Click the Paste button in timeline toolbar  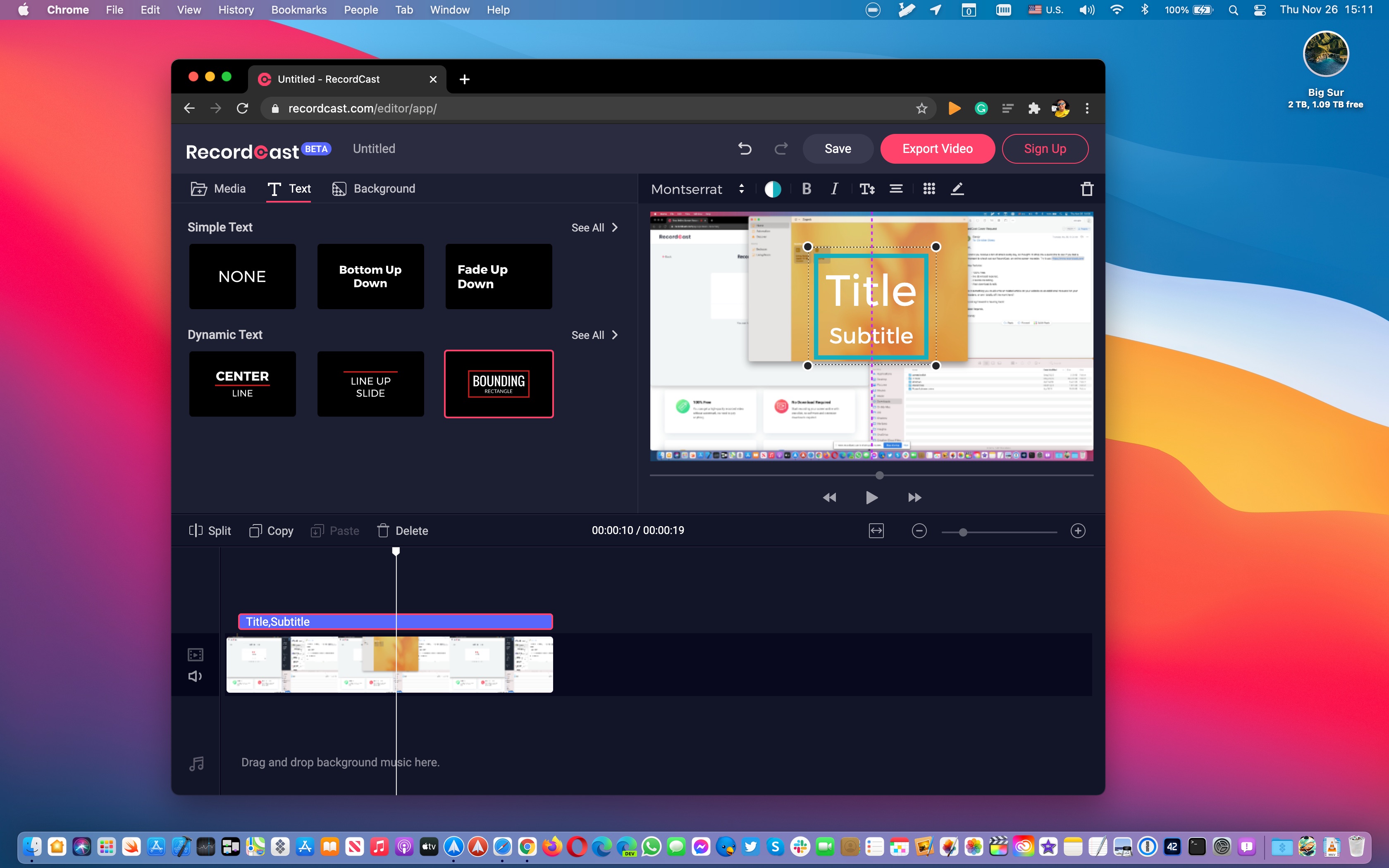click(x=335, y=531)
